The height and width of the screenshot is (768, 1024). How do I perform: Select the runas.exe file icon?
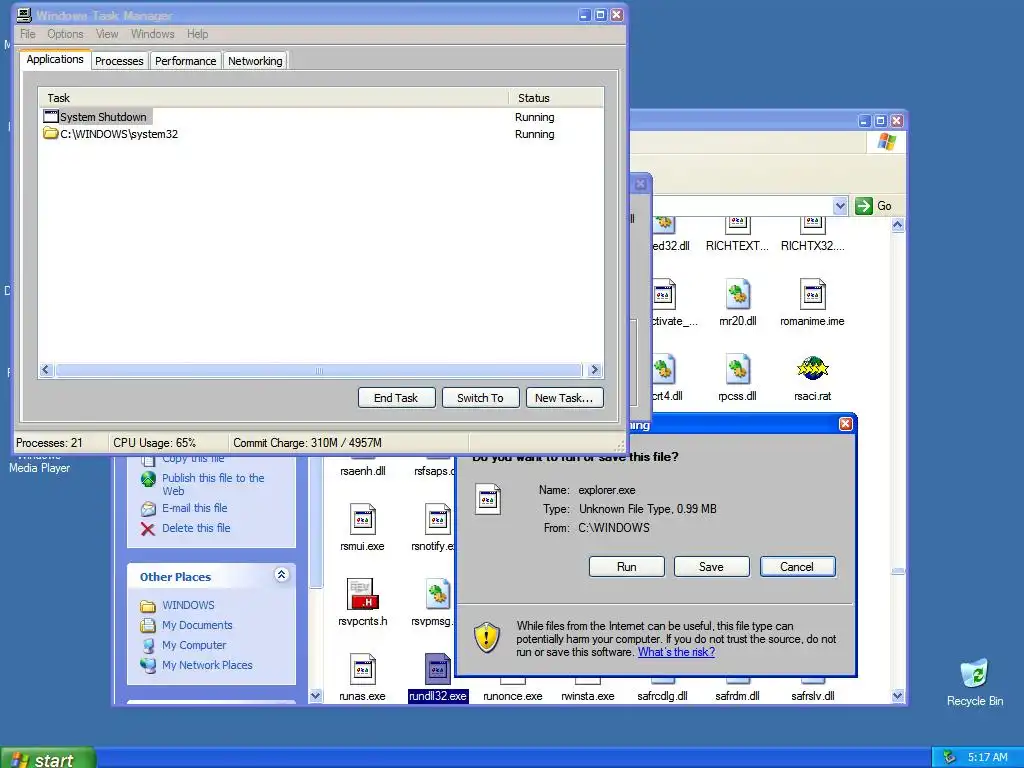click(x=362, y=669)
